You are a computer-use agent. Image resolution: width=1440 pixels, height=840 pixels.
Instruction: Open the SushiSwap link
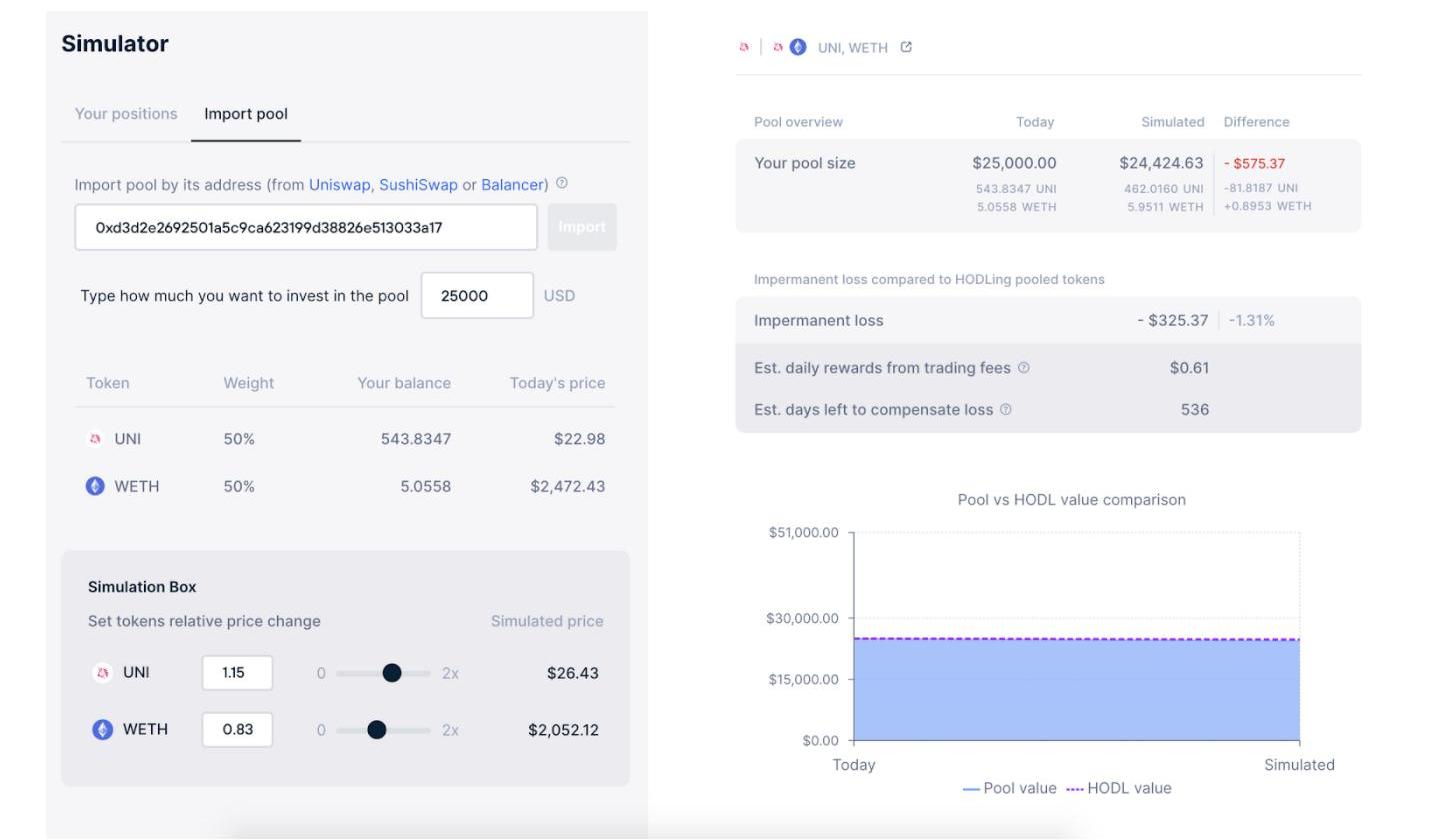[x=418, y=185]
